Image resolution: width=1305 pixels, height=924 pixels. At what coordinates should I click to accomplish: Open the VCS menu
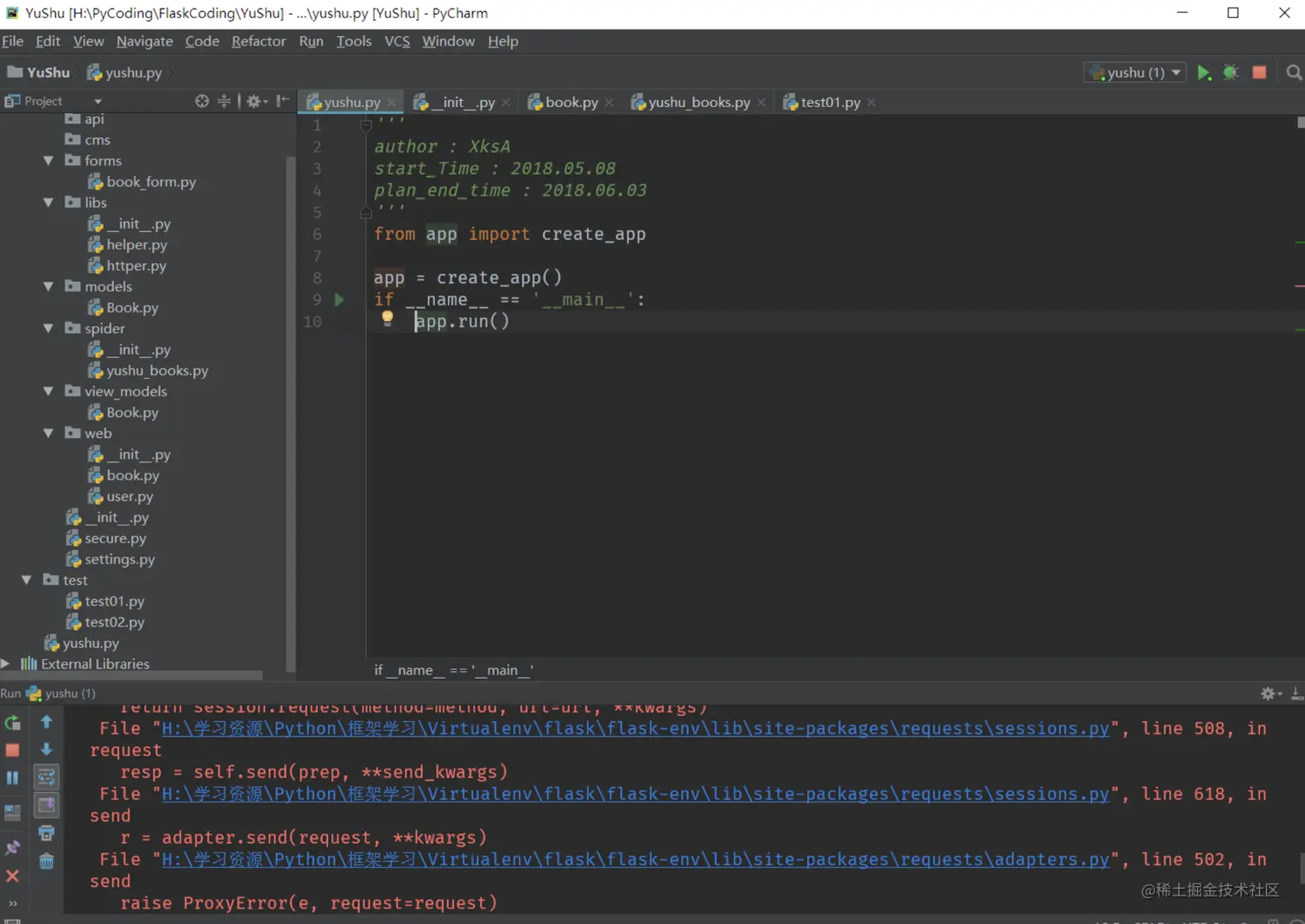397,41
